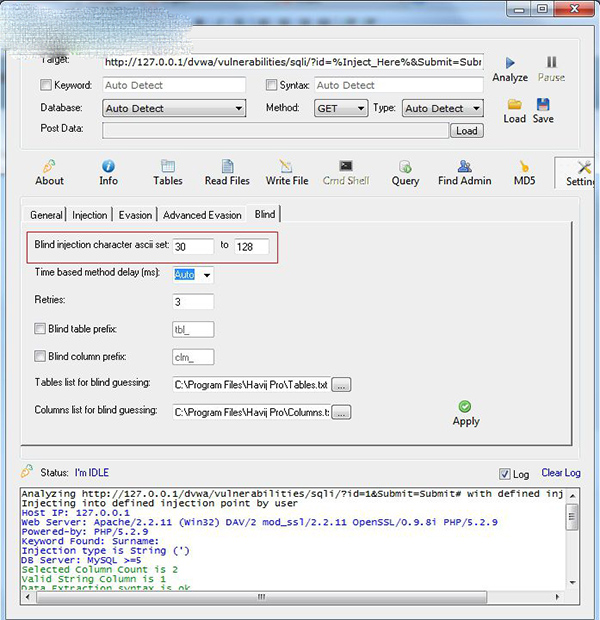Switch to the Advanced Evasion tab
600x620 pixels.
202,215
